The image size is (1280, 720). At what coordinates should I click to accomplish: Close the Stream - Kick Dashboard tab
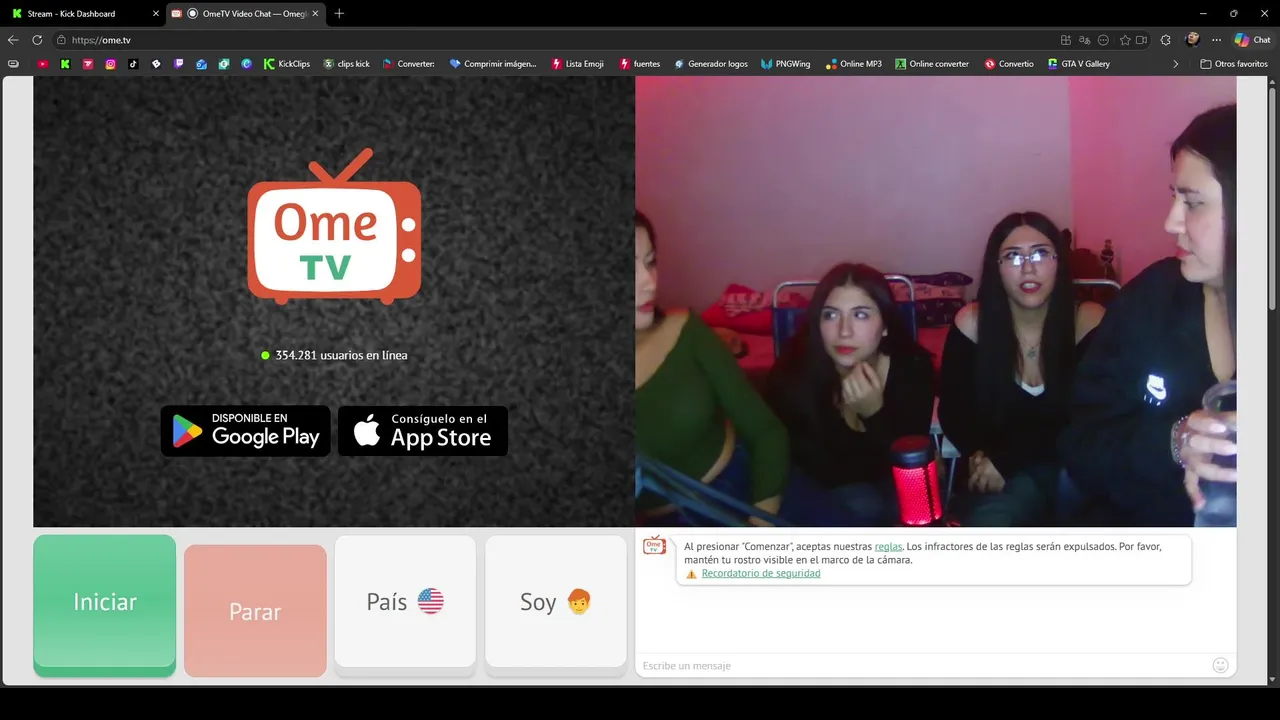155,14
